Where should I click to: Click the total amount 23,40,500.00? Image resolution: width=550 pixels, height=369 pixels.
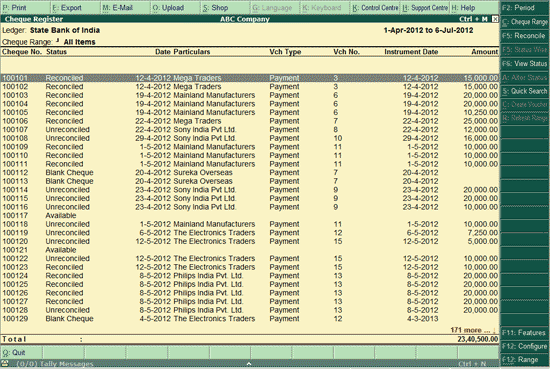(478, 339)
